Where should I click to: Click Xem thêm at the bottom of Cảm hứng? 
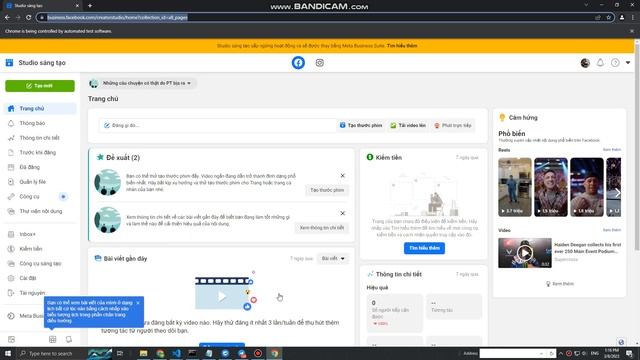(x=560, y=284)
